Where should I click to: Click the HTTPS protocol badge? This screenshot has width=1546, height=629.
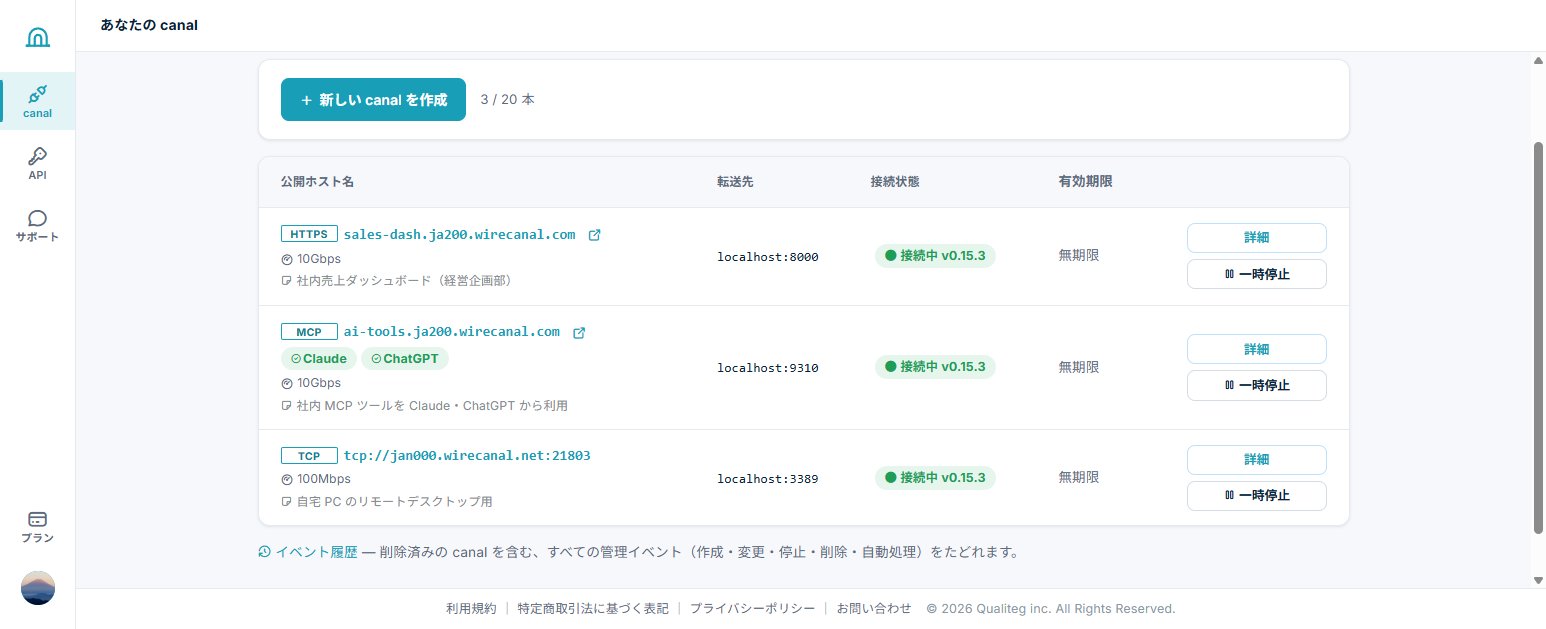(x=310, y=234)
